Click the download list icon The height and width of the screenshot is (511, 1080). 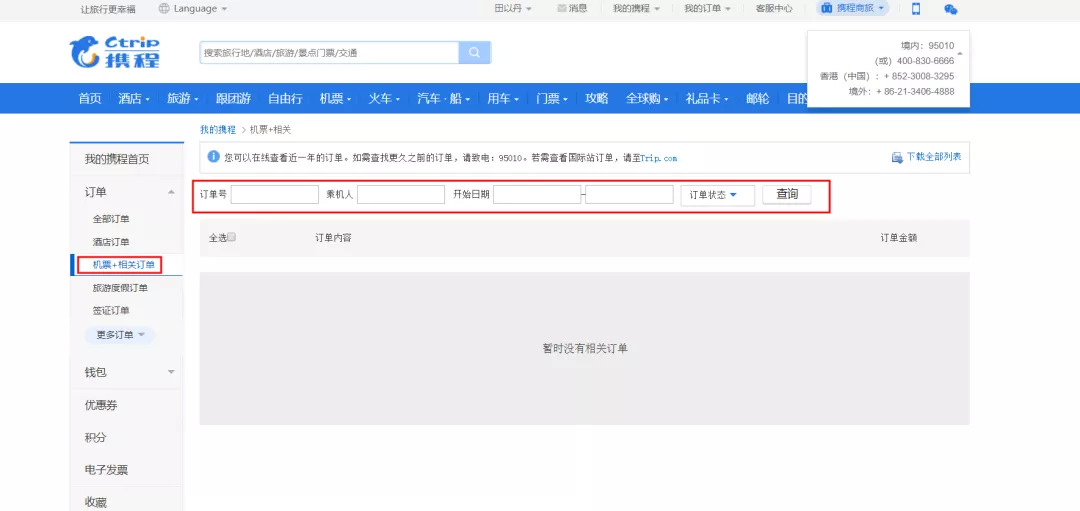coord(897,158)
